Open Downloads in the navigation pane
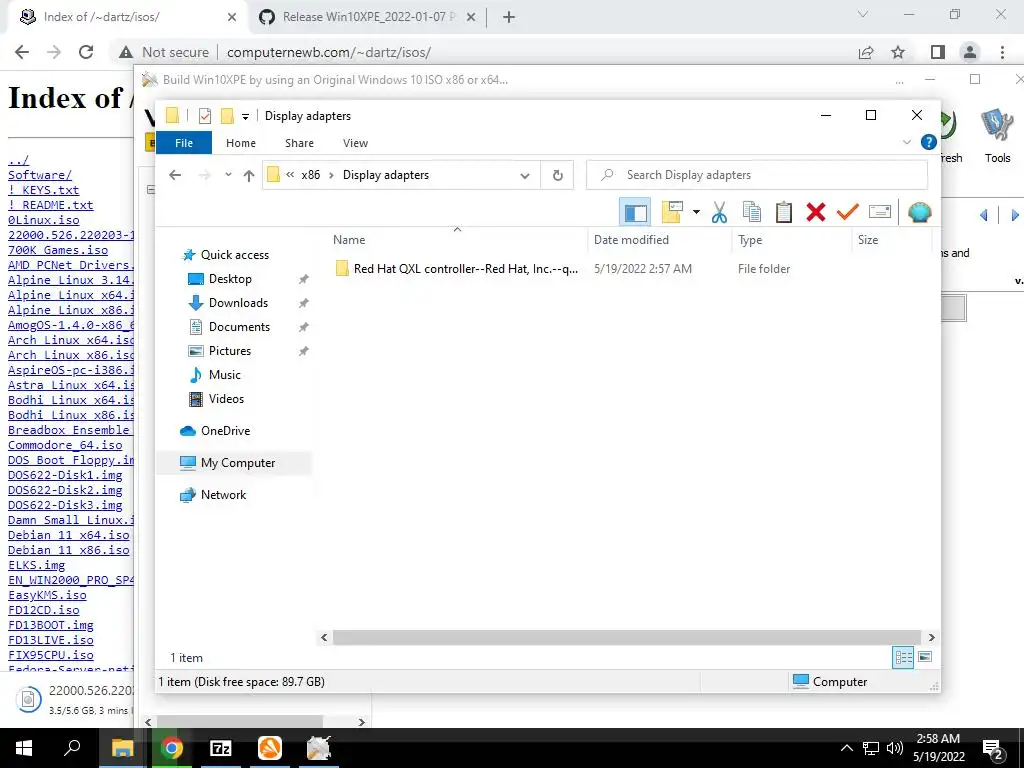Screen dimensions: 1024x768 point(238,303)
